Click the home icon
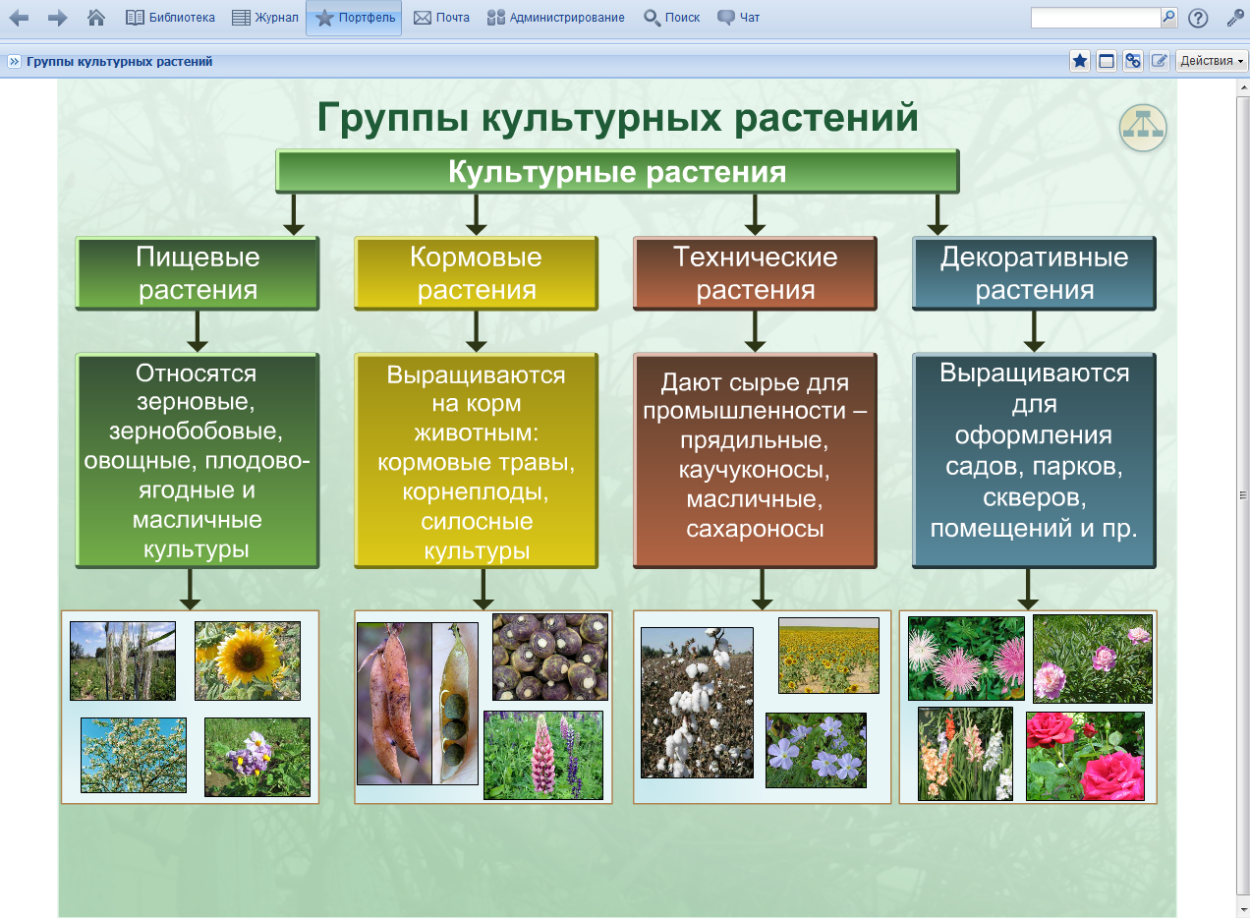 [x=93, y=16]
